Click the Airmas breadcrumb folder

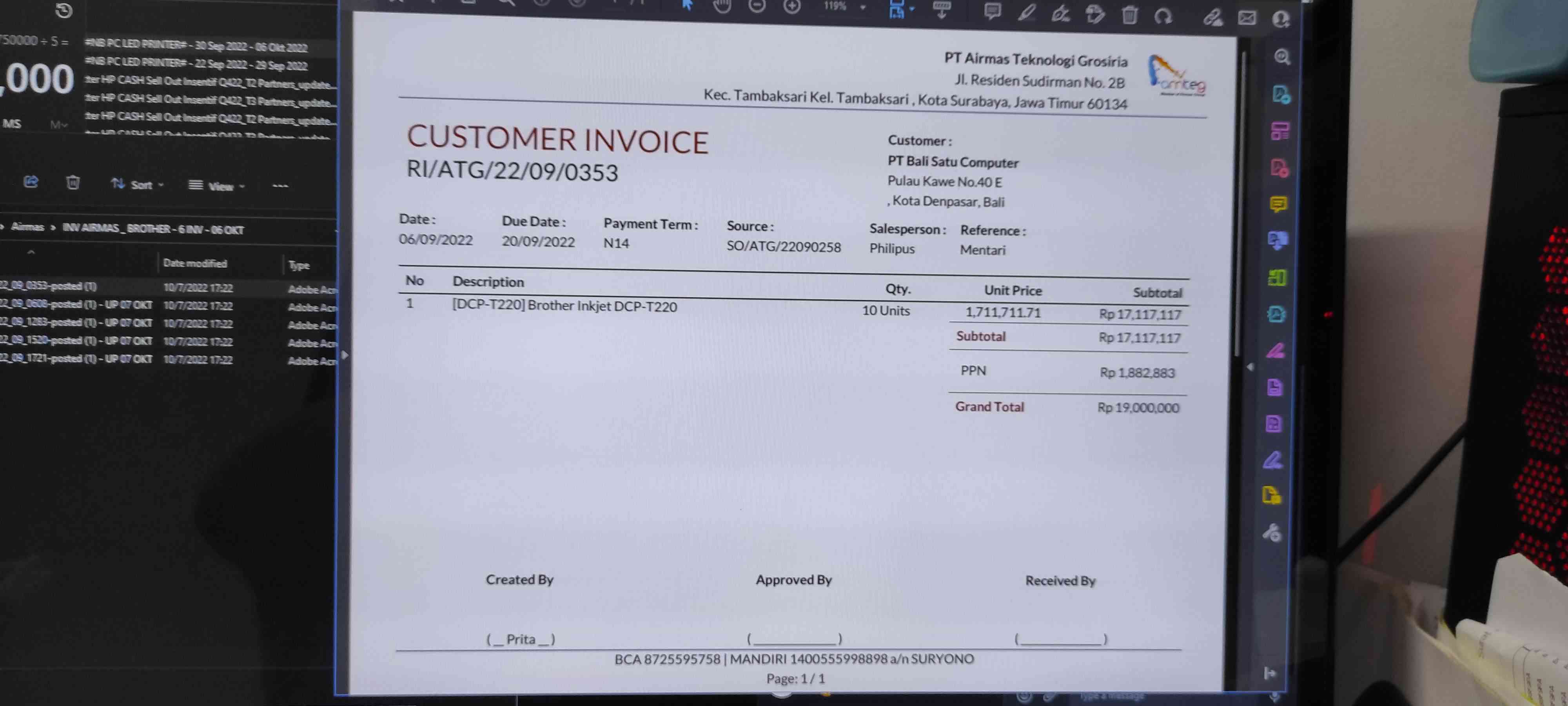27,227
